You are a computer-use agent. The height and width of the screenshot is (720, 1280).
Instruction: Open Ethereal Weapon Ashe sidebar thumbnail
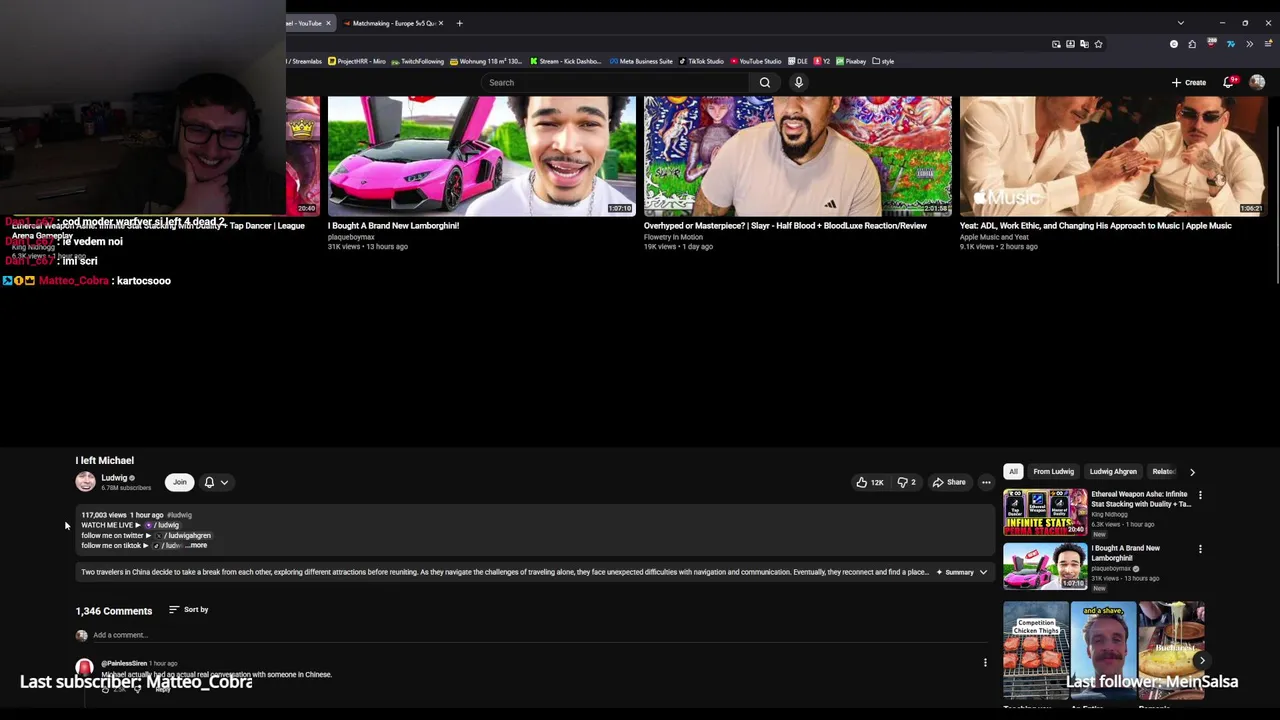1045,512
